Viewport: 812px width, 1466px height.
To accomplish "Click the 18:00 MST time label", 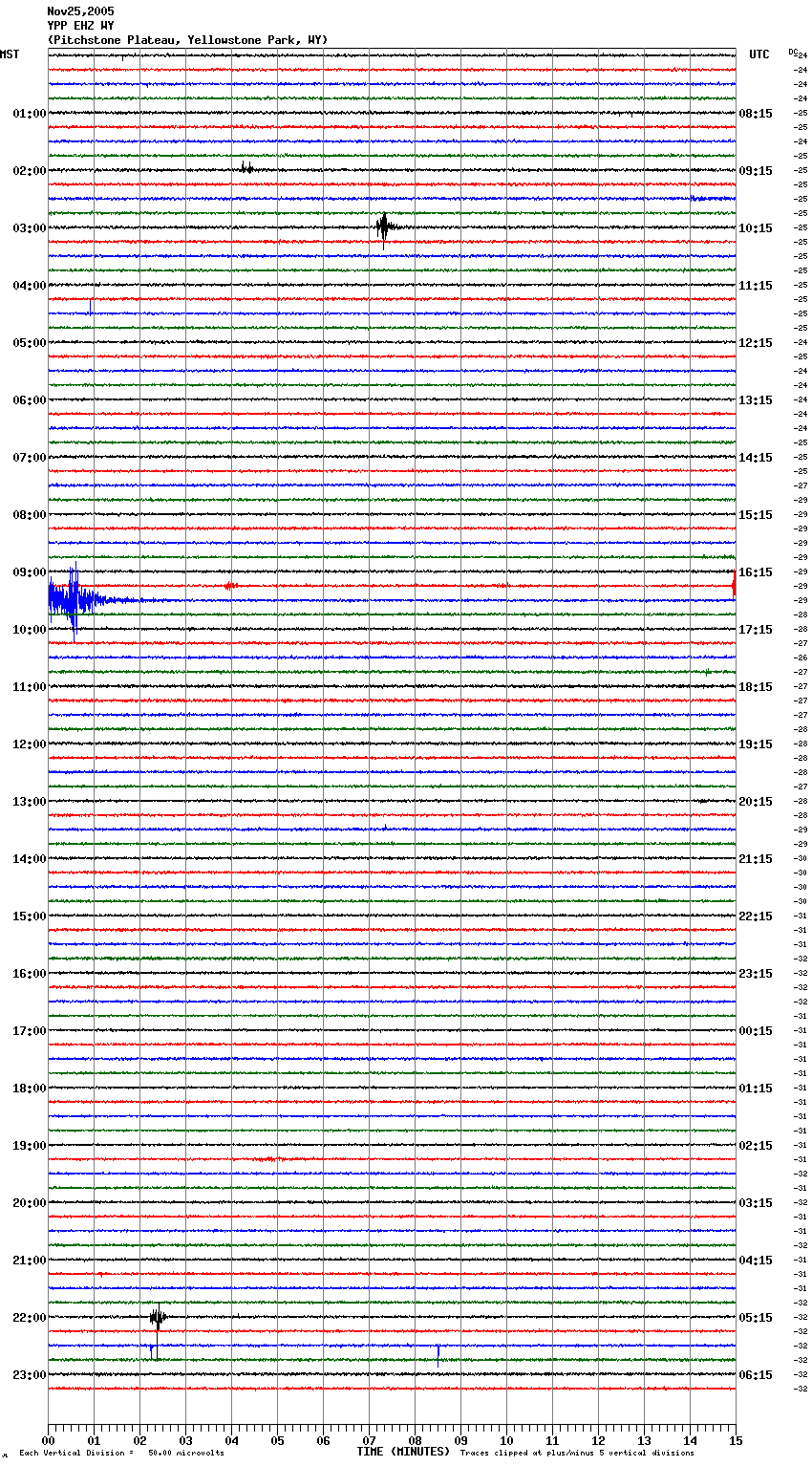I will point(30,1089).
